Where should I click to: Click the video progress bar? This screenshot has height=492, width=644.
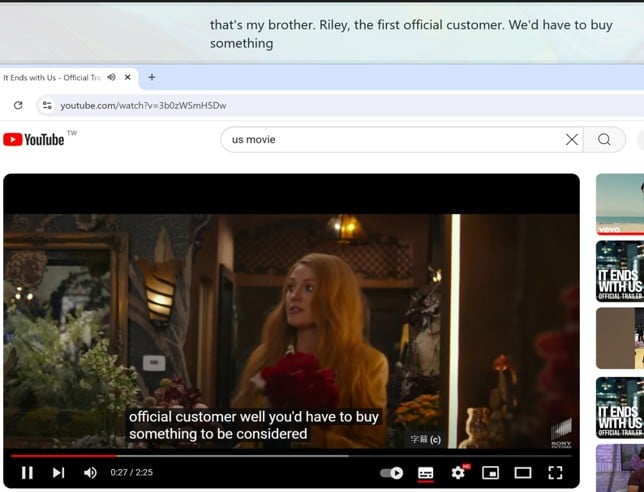[x=291, y=455]
